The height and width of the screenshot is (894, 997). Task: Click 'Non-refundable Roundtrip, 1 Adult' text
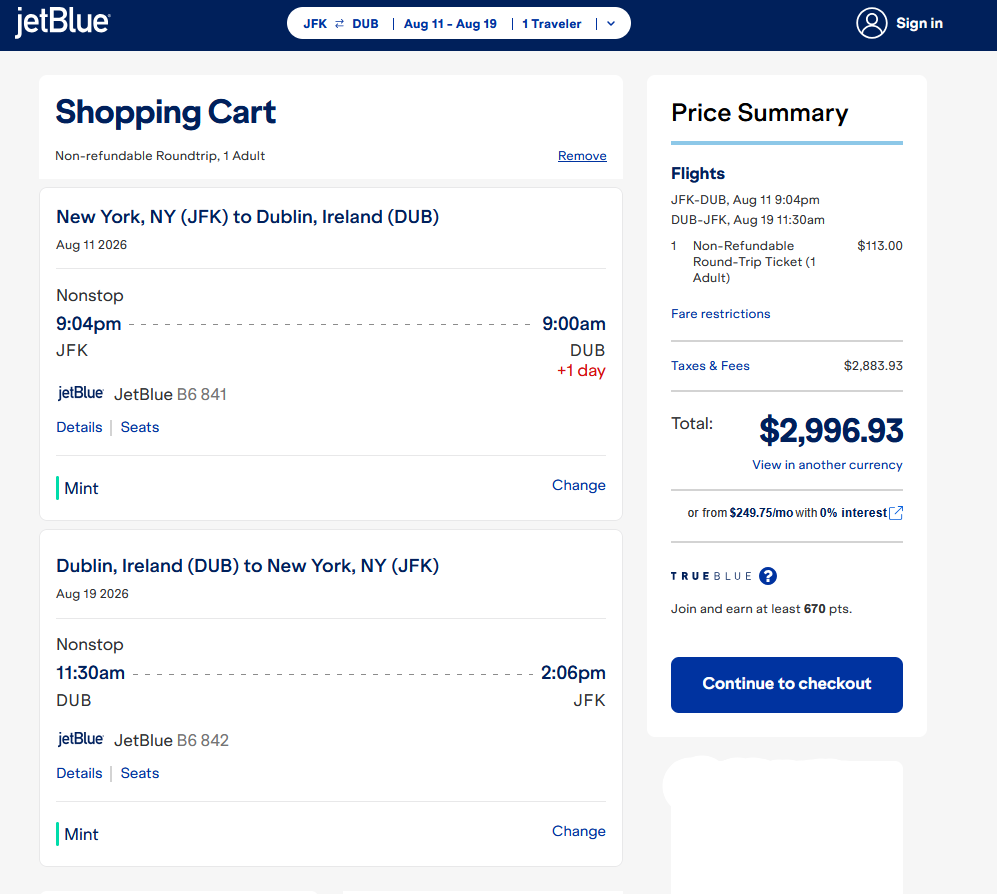tap(160, 156)
